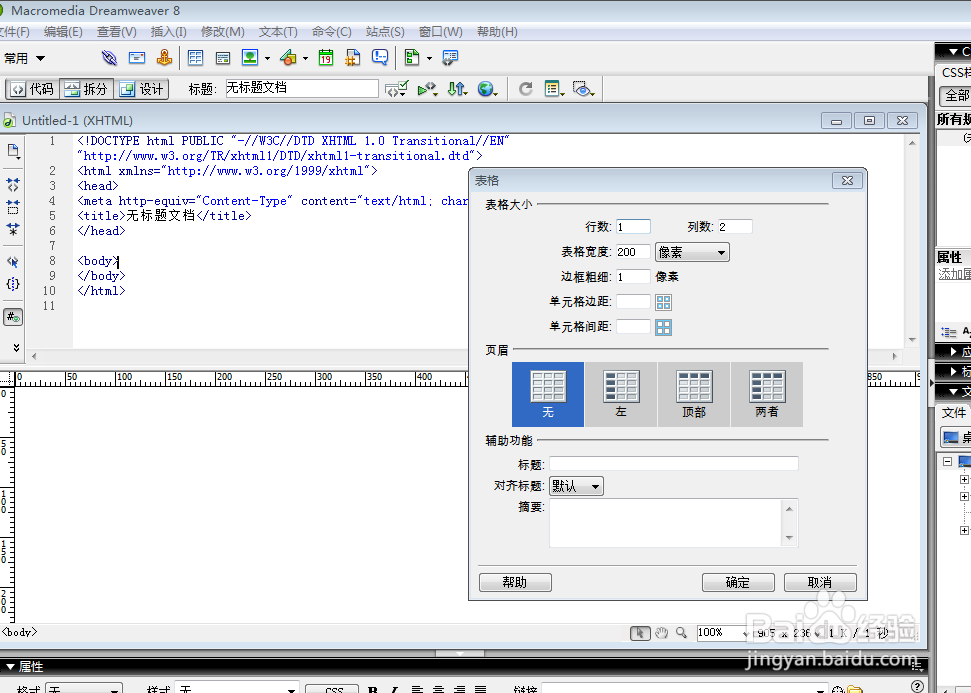Click the 帮助 button in table dialog

click(514, 582)
